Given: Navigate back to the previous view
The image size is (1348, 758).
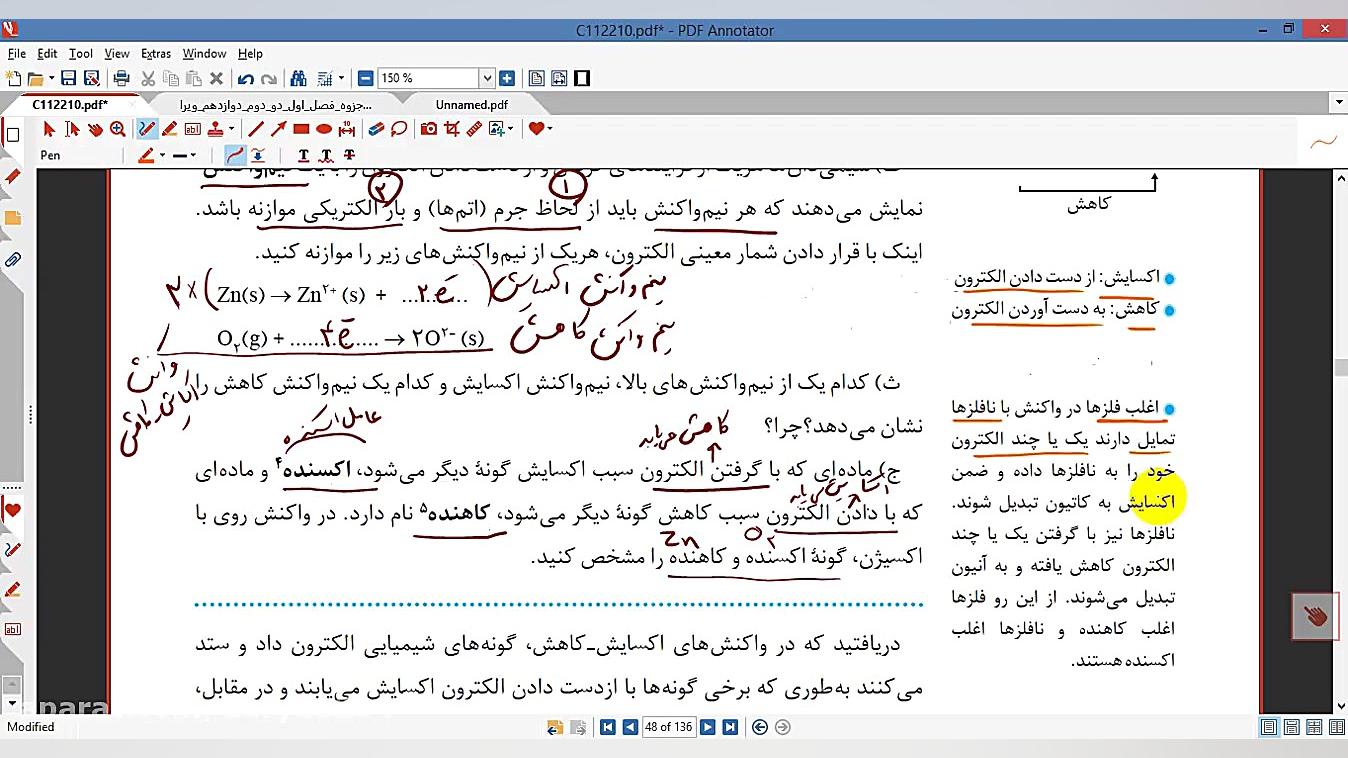Looking at the screenshot, I should click(x=760, y=727).
